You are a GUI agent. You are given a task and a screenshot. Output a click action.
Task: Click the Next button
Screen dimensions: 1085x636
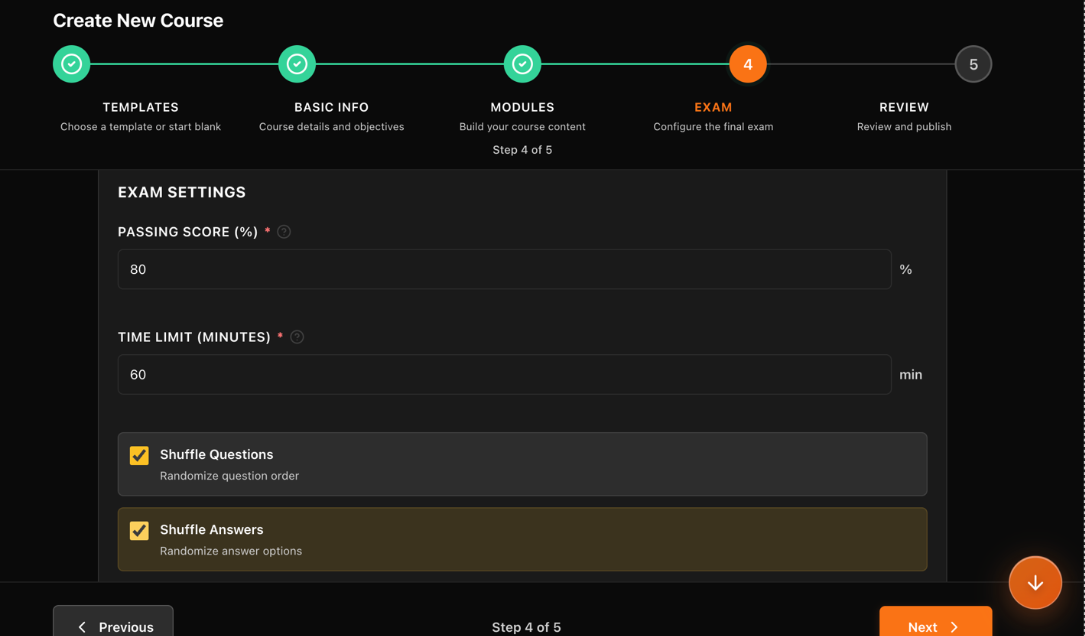click(x=935, y=624)
